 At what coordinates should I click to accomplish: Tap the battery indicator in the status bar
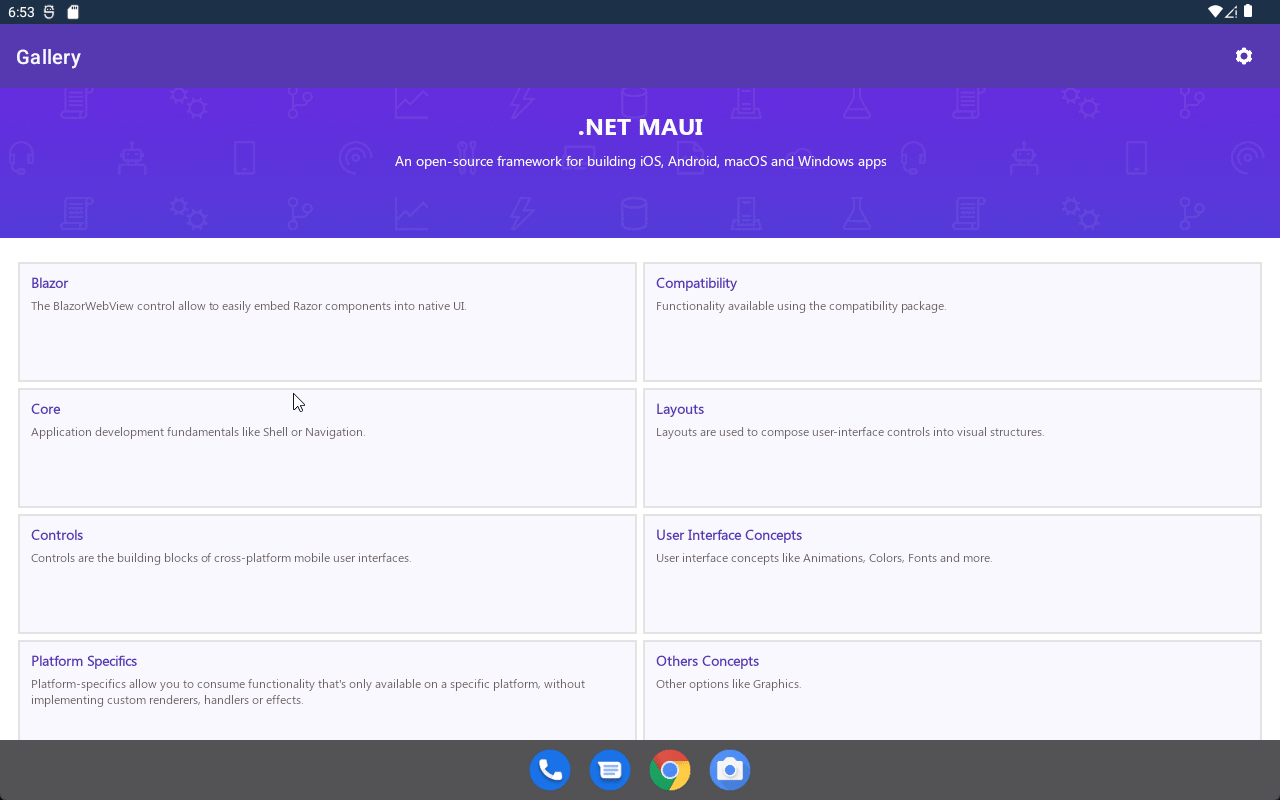(1248, 12)
